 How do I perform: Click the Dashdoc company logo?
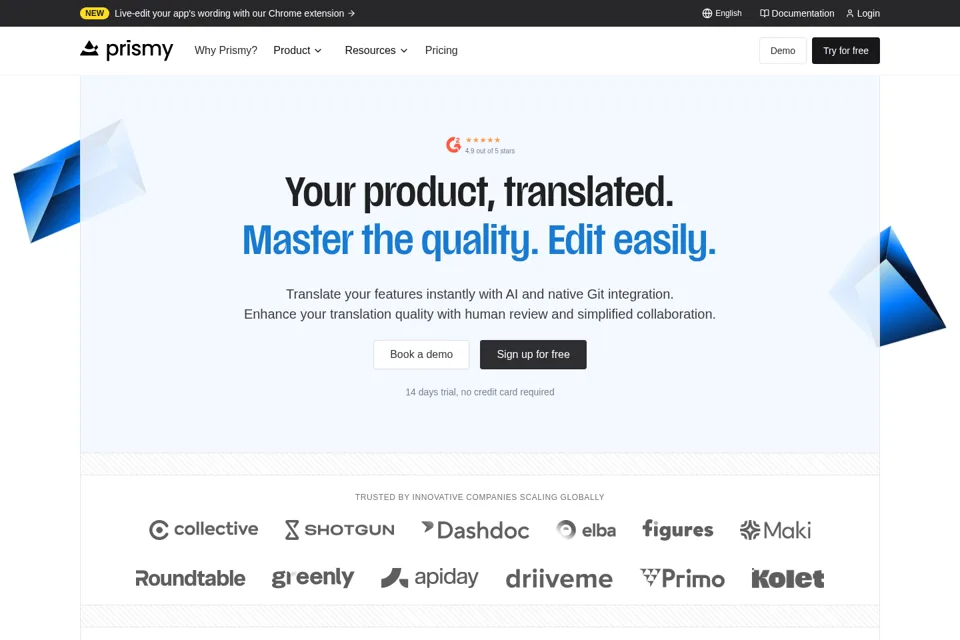(x=476, y=530)
